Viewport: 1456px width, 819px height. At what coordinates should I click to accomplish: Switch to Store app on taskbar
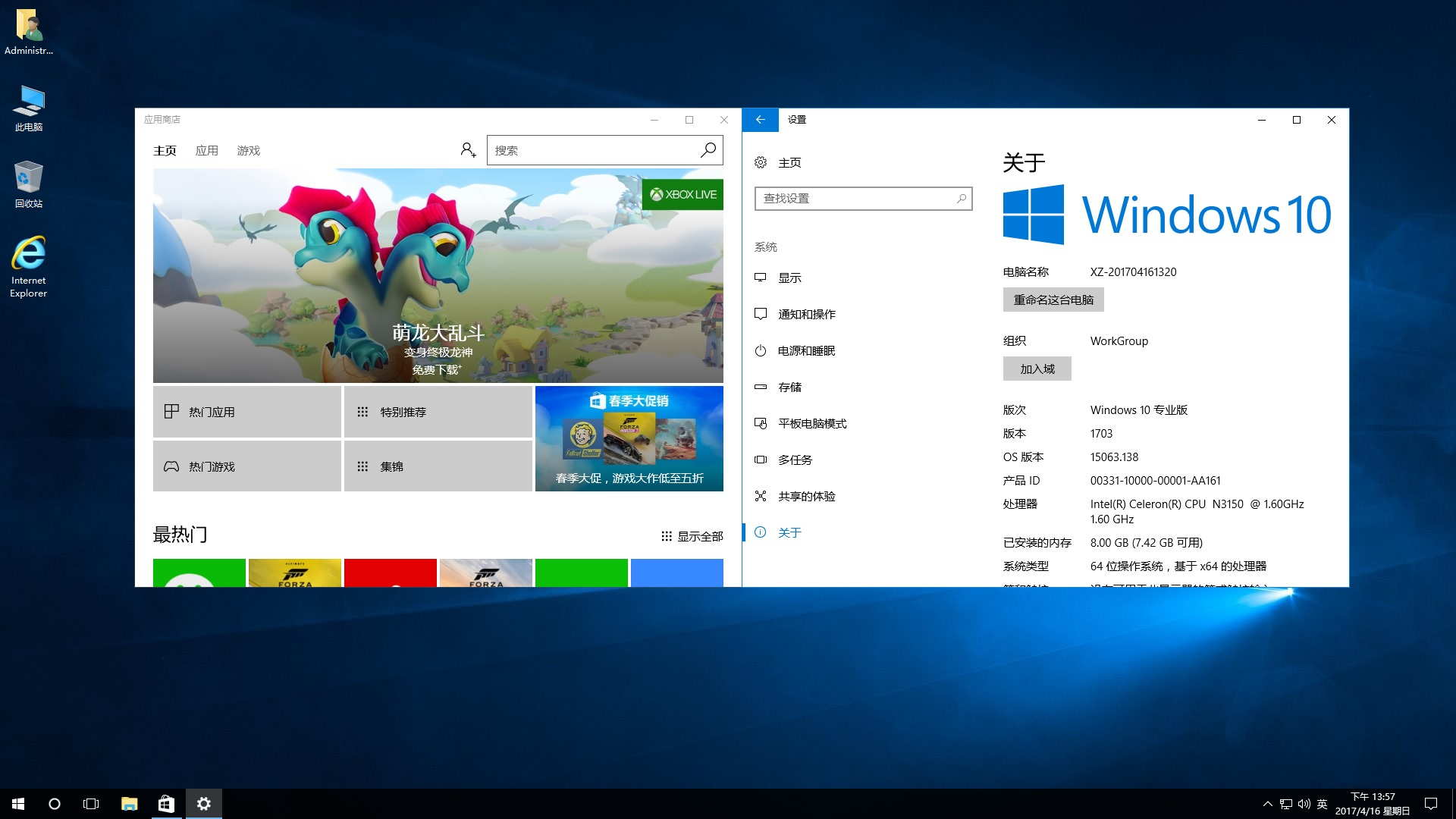pyautogui.click(x=166, y=804)
